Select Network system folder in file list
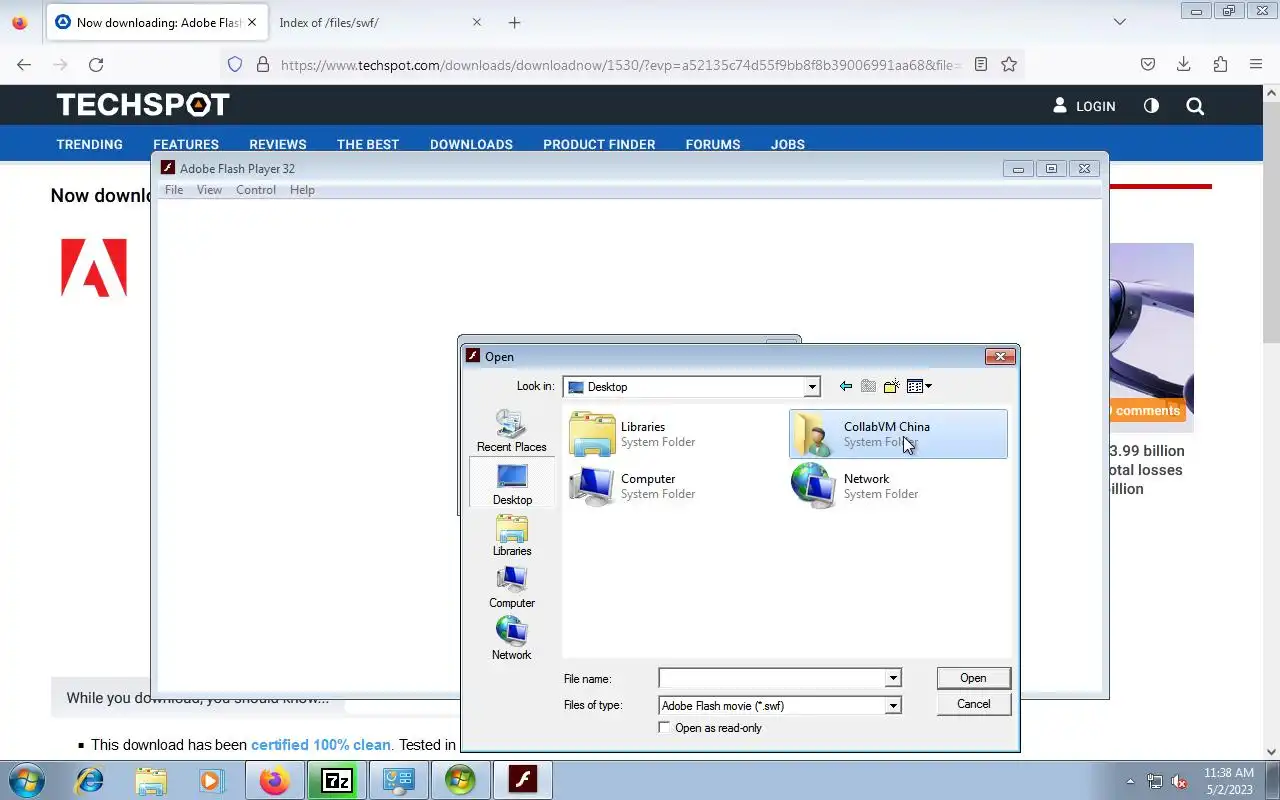This screenshot has width=1280, height=800. pyautogui.click(x=898, y=486)
